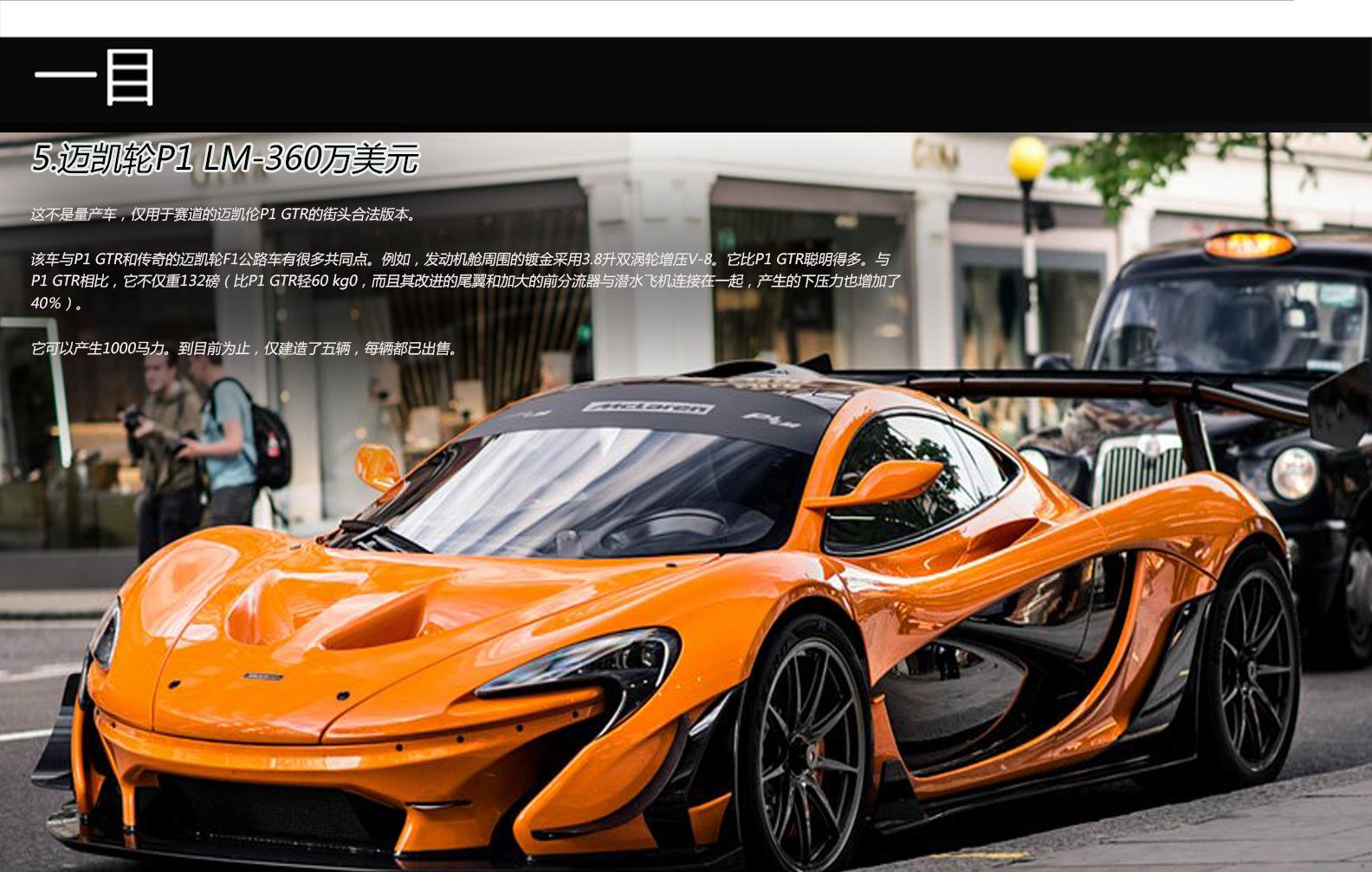The width and height of the screenshot is (1372, 872).
Task: Click the 一目 logo in the header
Action: 94,77
